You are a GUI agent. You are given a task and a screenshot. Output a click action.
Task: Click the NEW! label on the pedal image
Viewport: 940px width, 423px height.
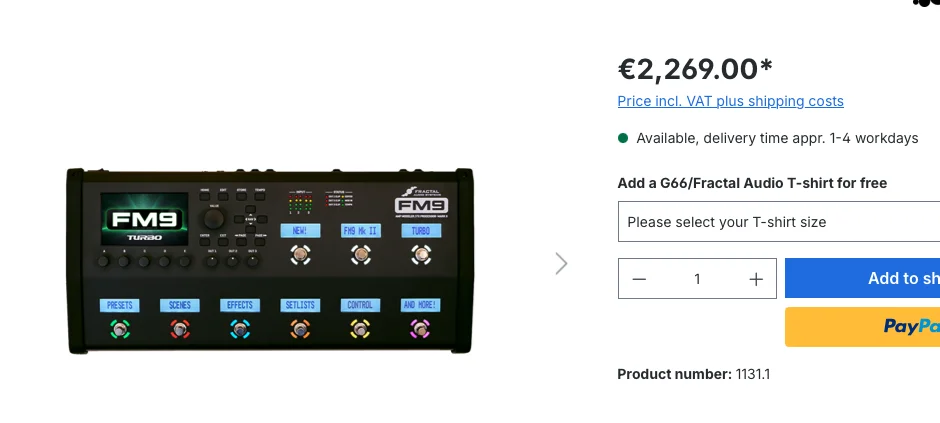[300, 231]
